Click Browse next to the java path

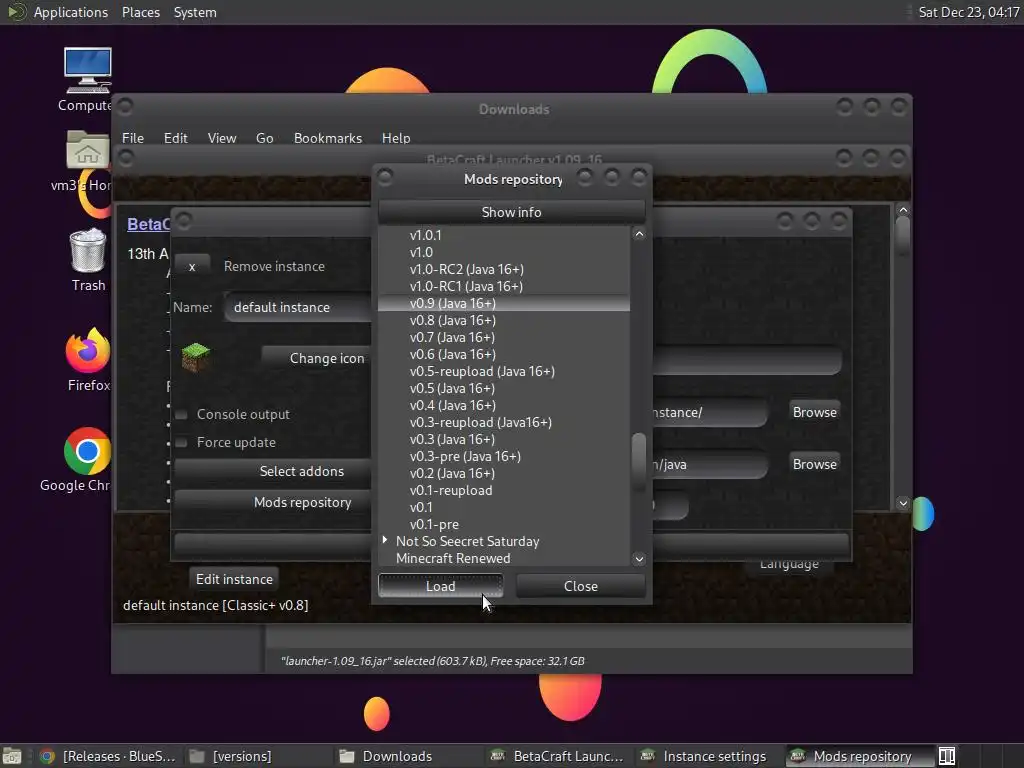click(x=814, y=464)
